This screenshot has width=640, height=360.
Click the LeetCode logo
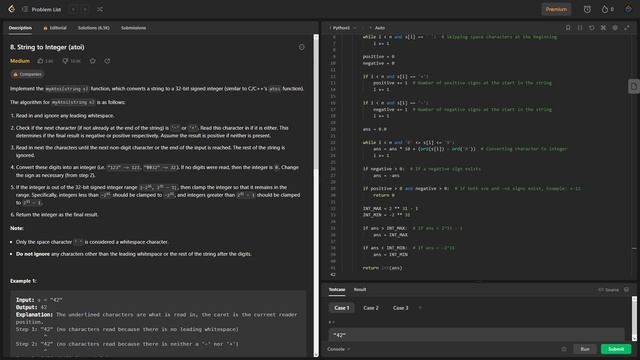[11, 9]
